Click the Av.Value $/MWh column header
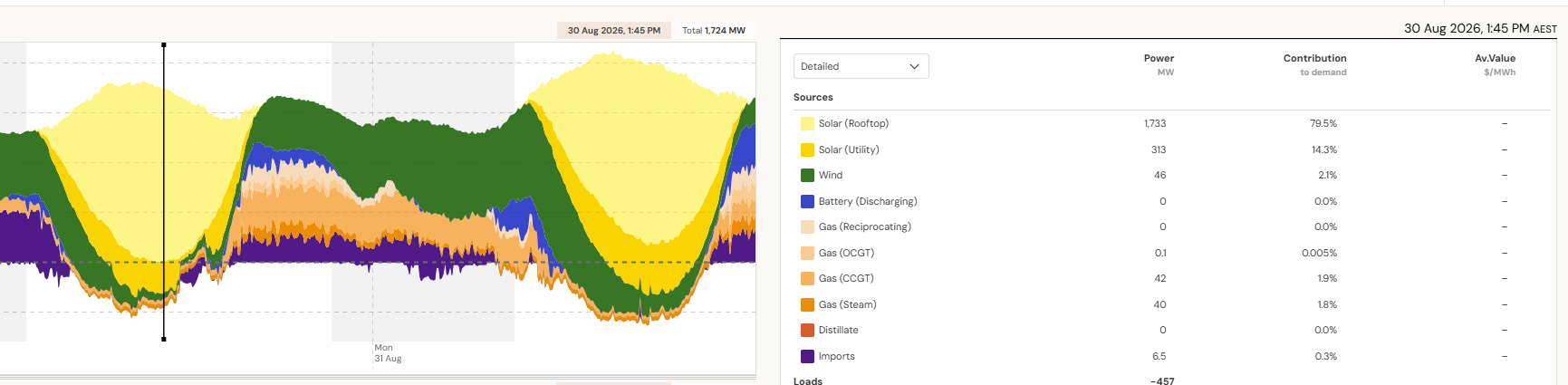Viewport: 1568px width, 385px height. [x=1495, y=64]
